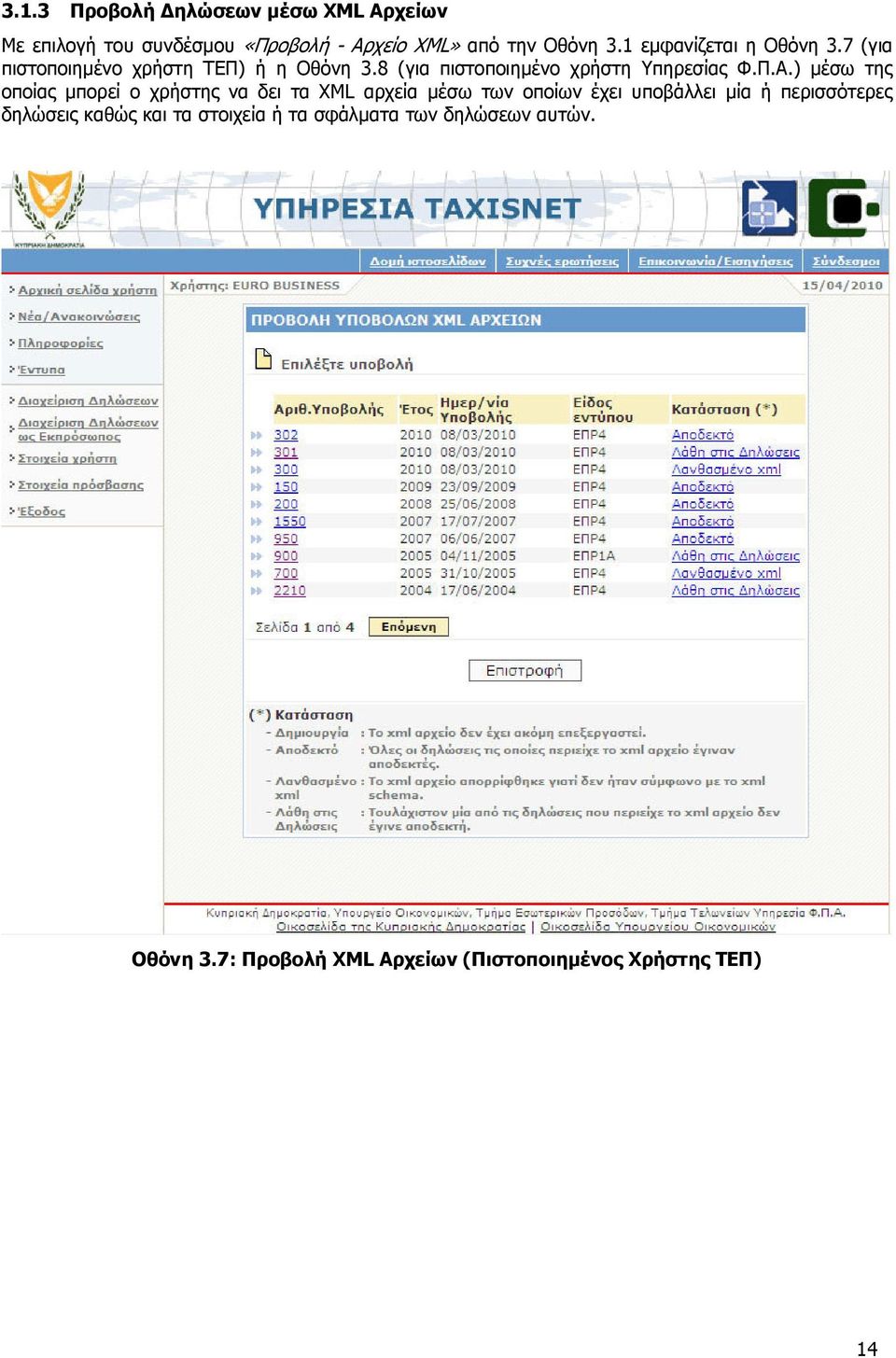Open submission number 2210
This screenshot has width=896, height=1358.
[x=289, y=591]
